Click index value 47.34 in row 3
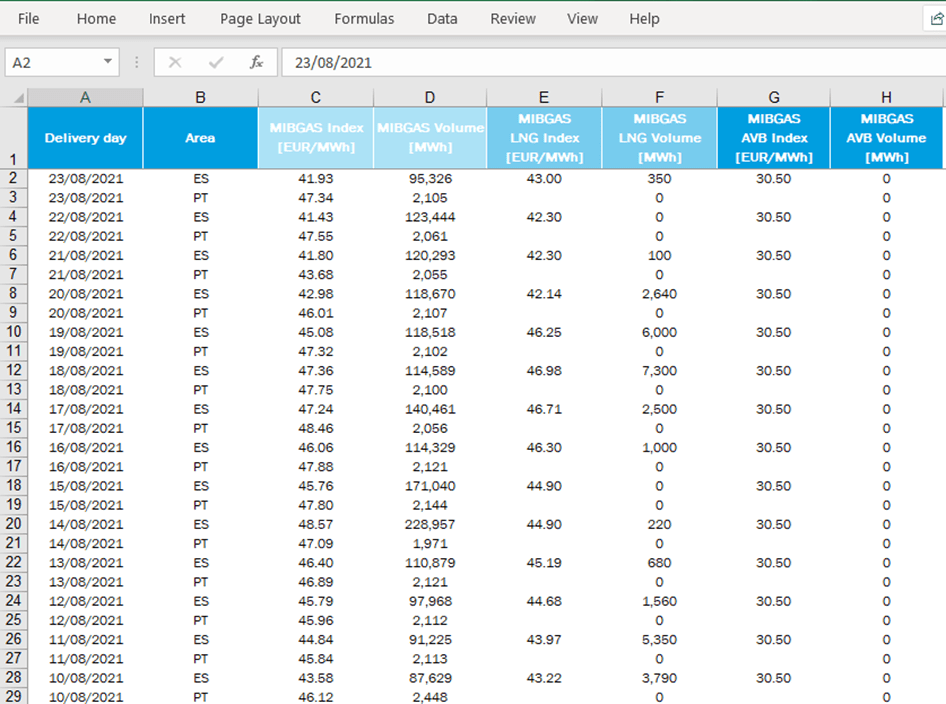 316,198
